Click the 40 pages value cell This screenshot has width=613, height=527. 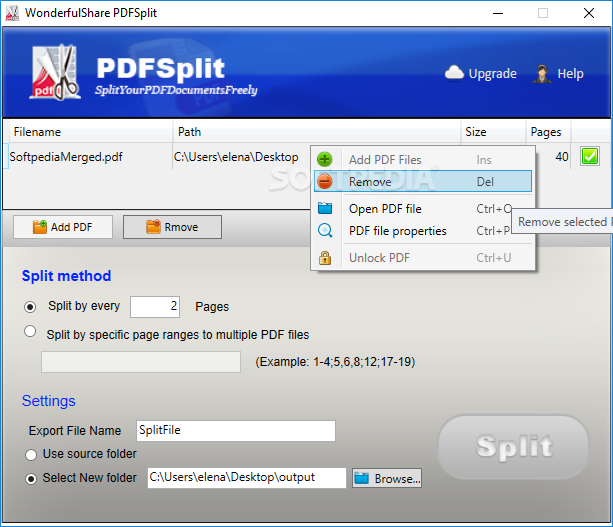coord(562,157)
